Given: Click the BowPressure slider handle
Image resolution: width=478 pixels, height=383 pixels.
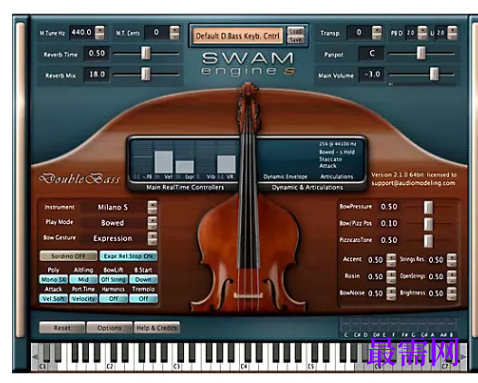Looking at the screenshot, I should [428, 207].
